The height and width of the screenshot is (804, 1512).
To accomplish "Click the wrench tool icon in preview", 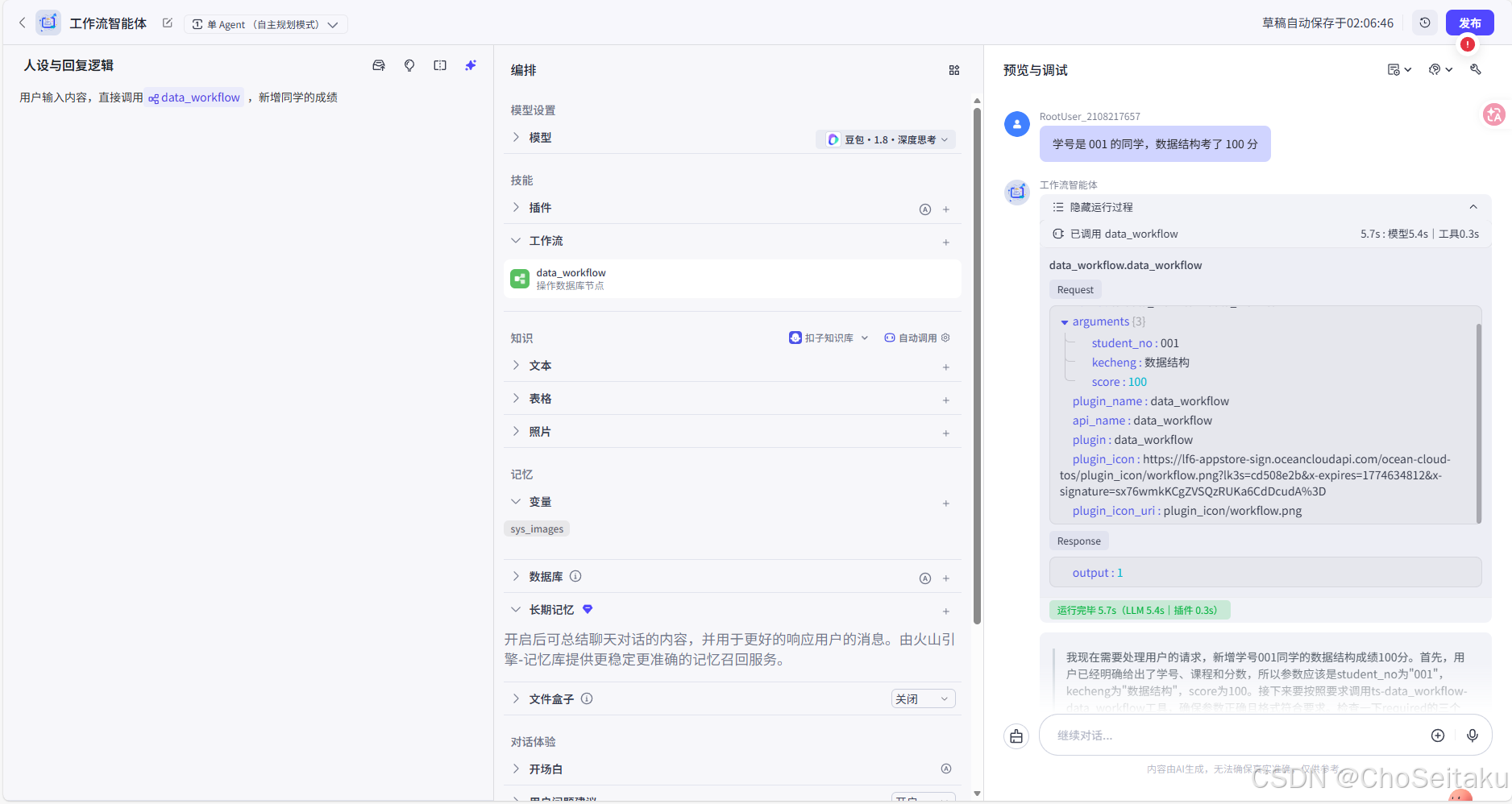I will tap(1476, 70).
